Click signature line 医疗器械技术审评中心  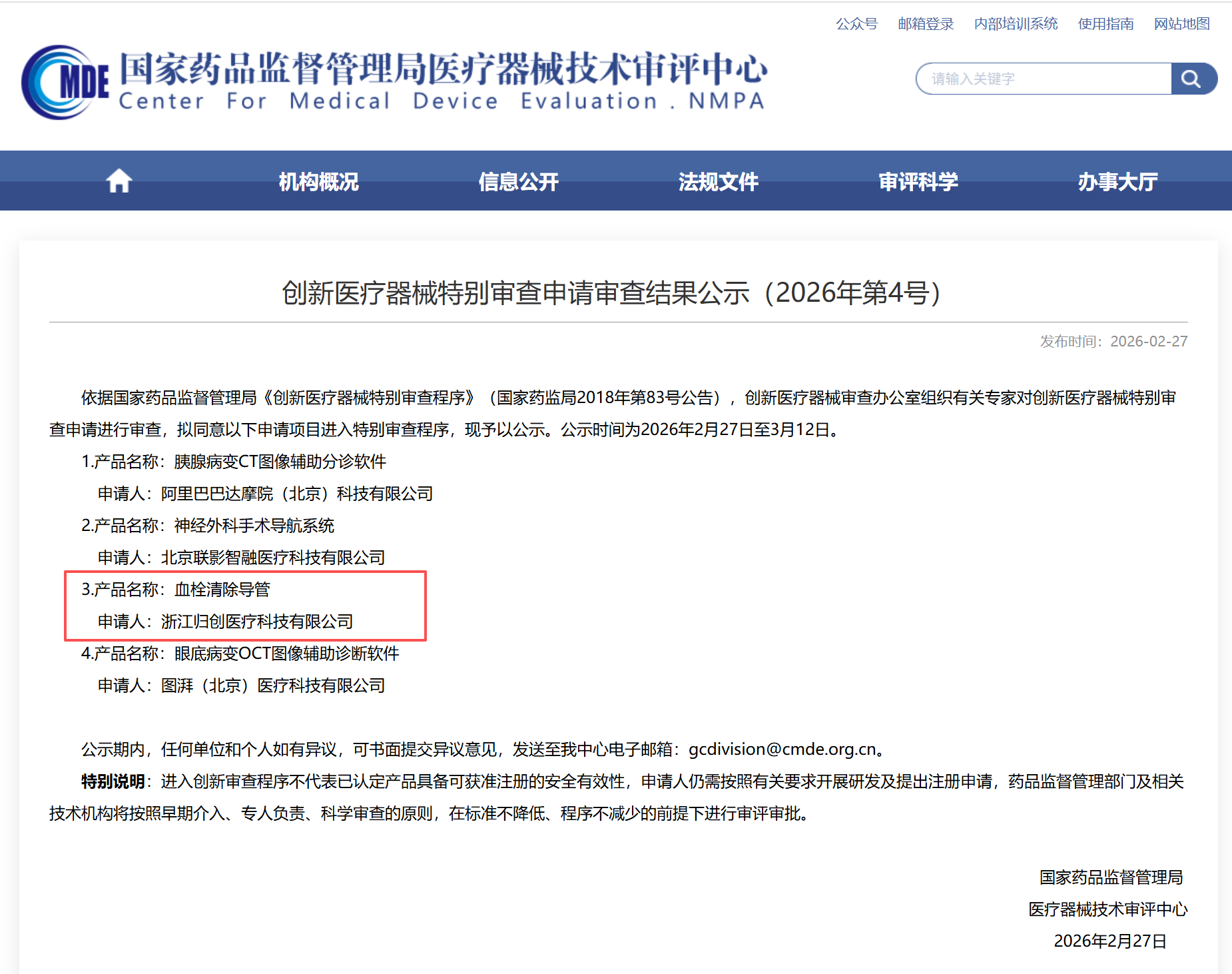1108,909
